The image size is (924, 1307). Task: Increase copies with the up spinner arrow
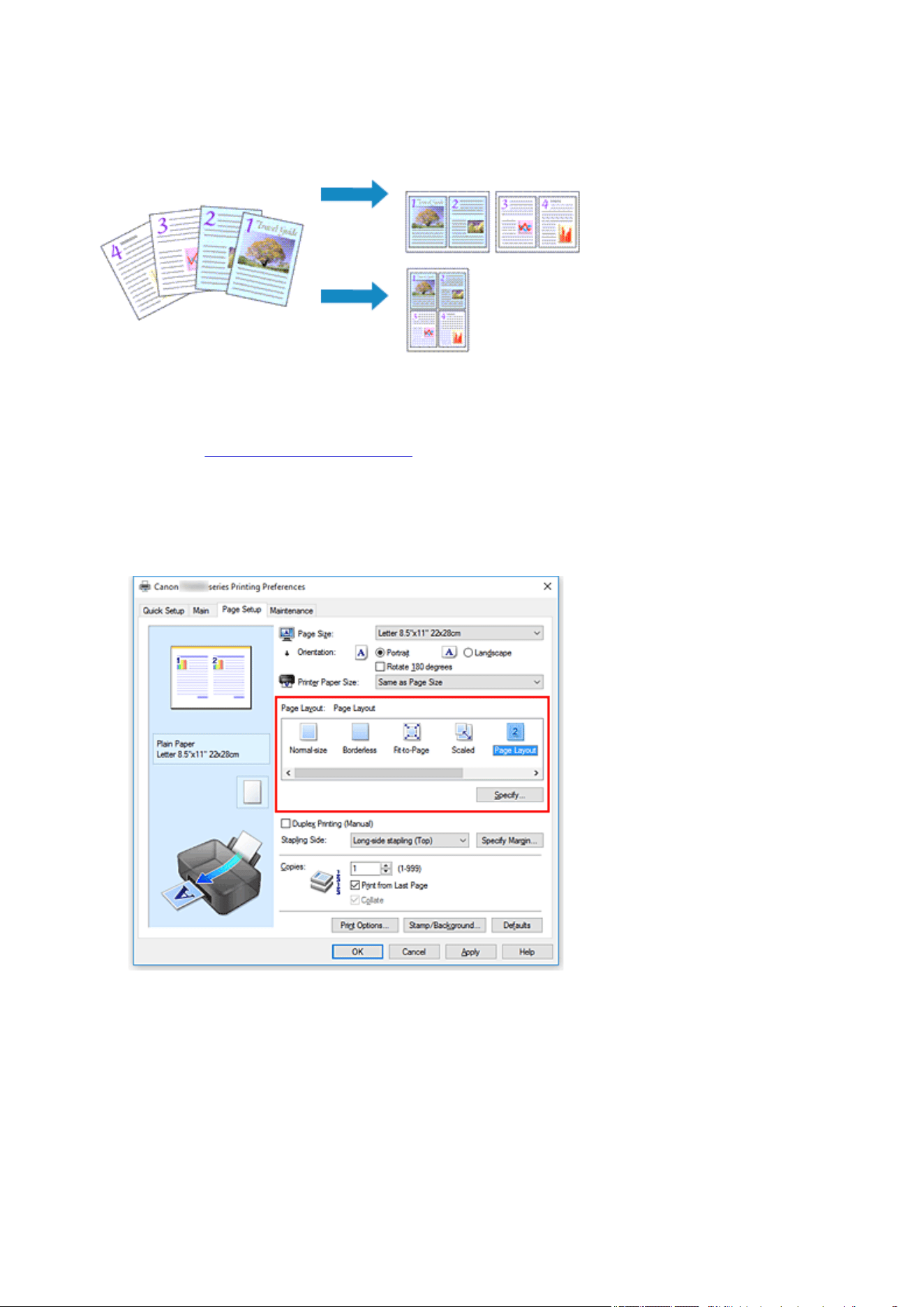click(x=387, y=865)
